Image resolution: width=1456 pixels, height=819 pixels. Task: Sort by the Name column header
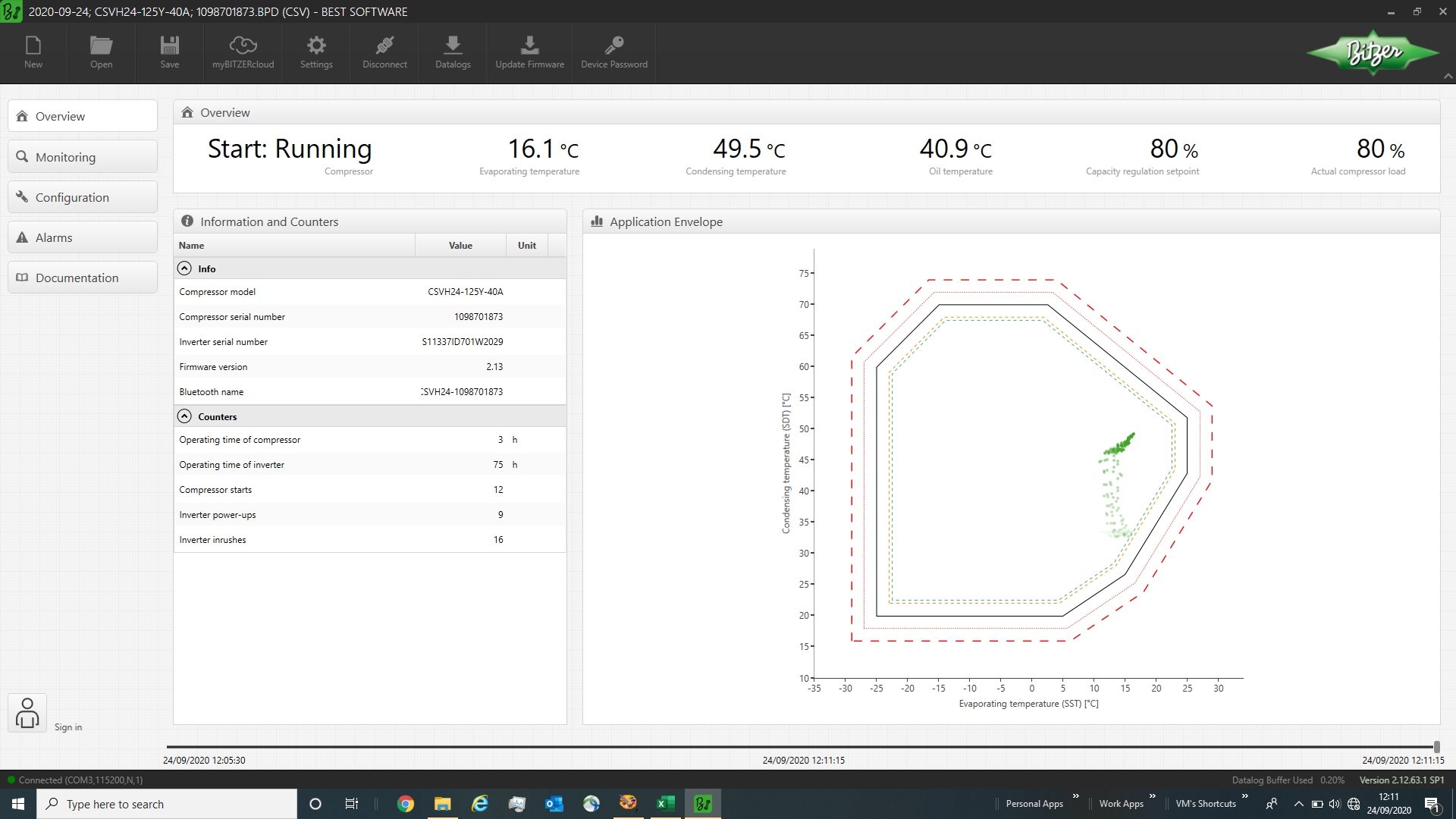(294, 246)
